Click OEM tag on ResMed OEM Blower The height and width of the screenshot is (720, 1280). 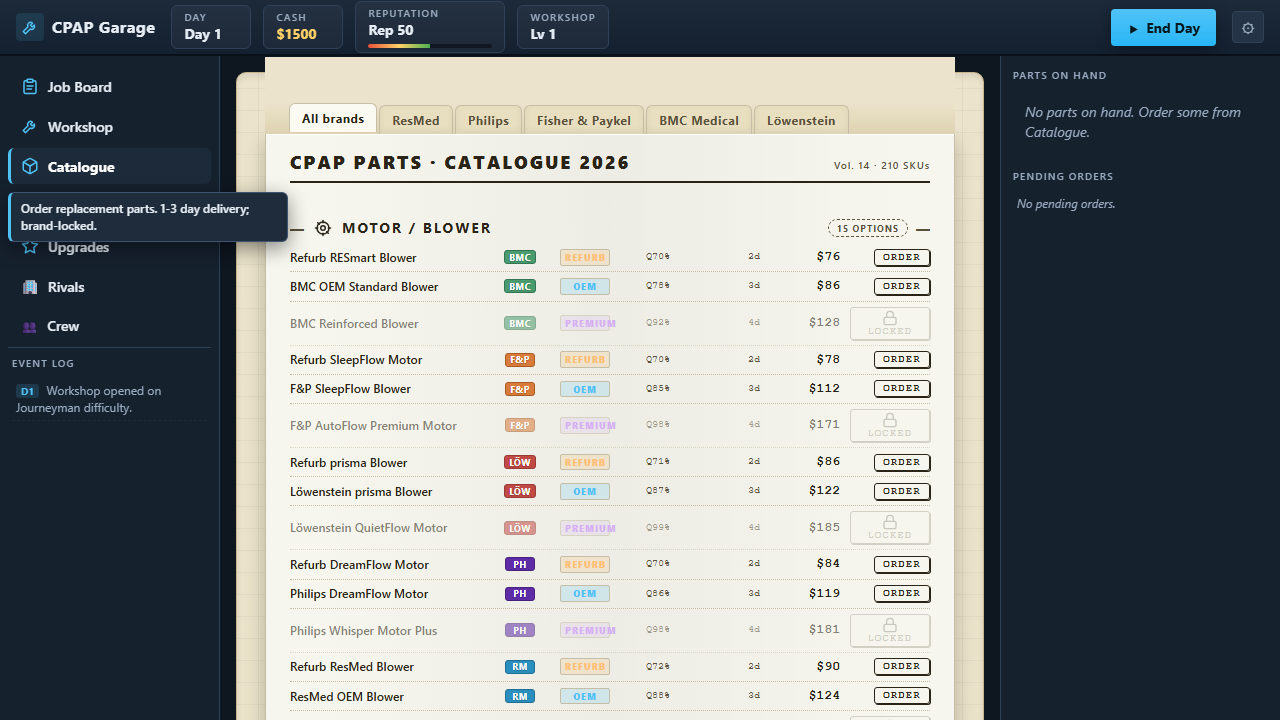(585, 696)
